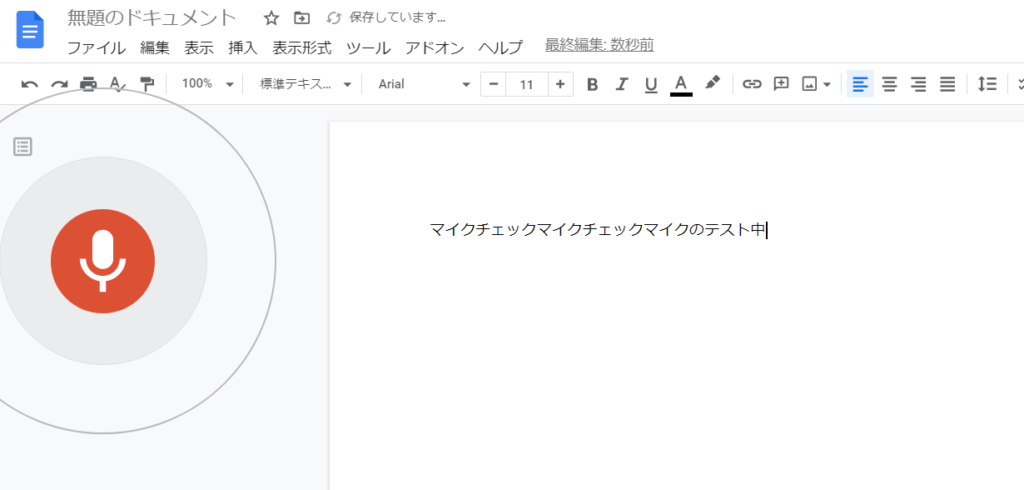1024x490 pixels.
Task: Run spelling and grammar check
Action: 118,84
